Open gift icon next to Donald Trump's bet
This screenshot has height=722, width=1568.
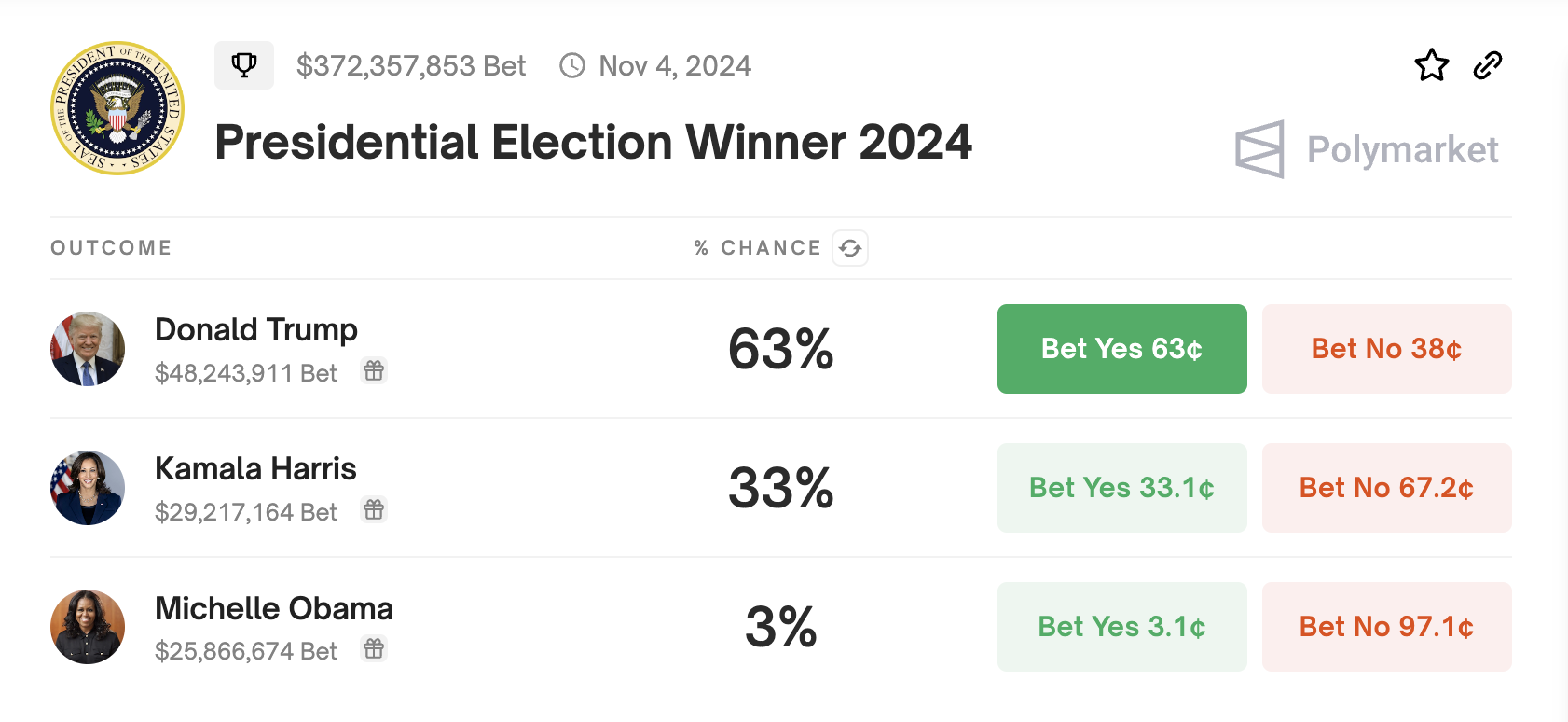(x=374, y=371)
